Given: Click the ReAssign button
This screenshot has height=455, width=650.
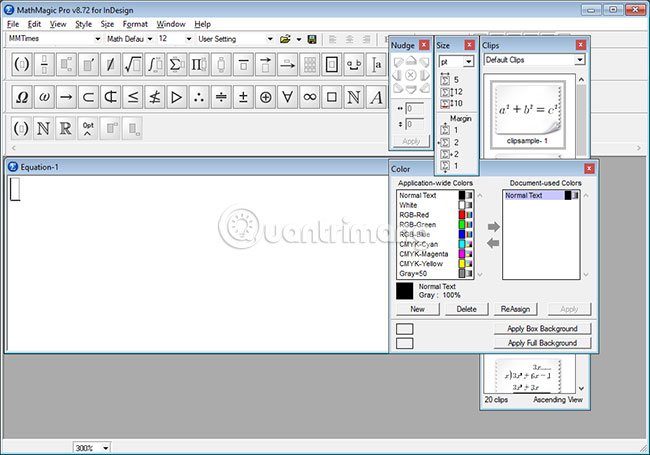Looking at the screenshot, I should click(x=515, y=309).
